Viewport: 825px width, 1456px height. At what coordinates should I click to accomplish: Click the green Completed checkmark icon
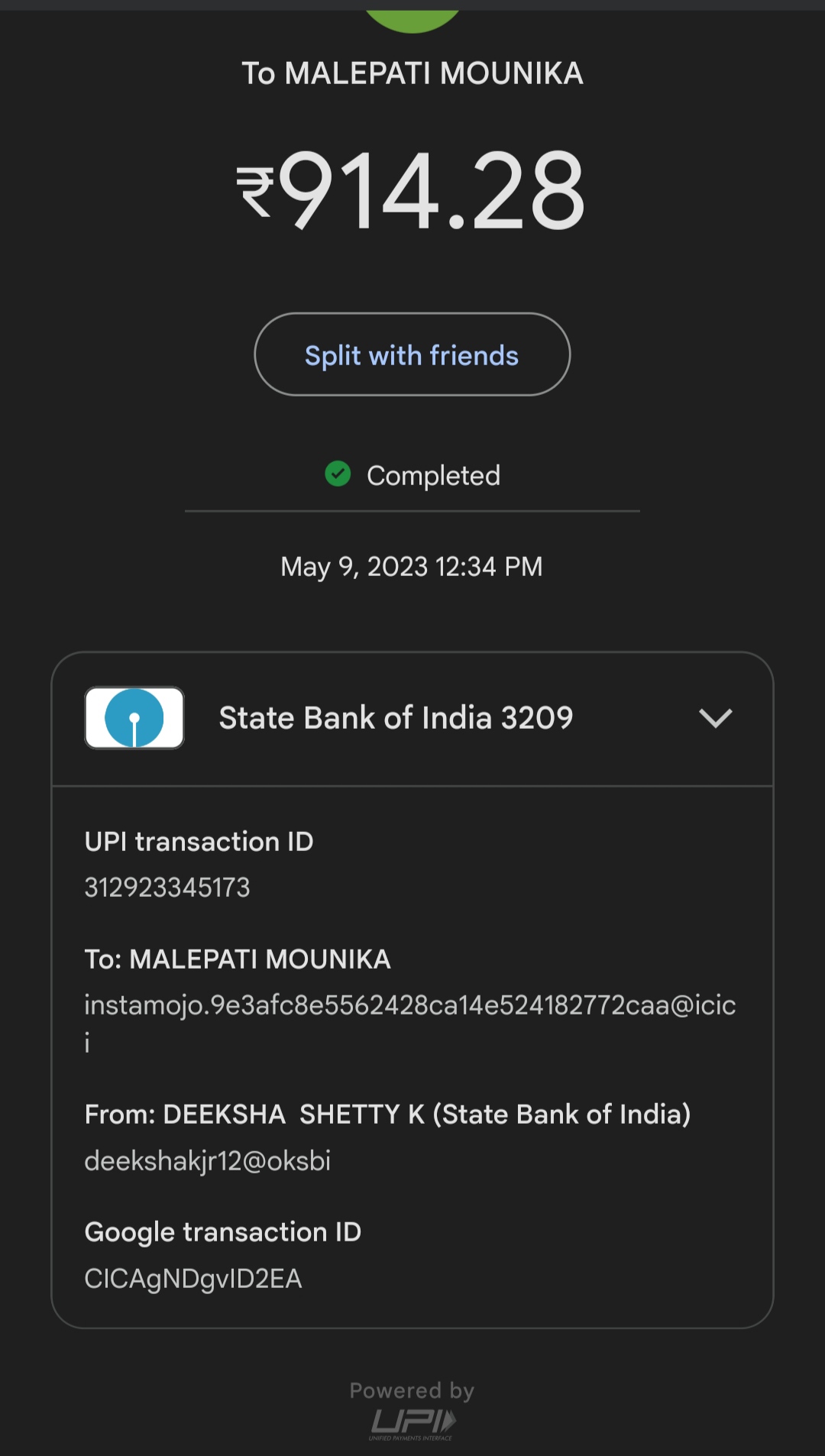pos(338,474)
